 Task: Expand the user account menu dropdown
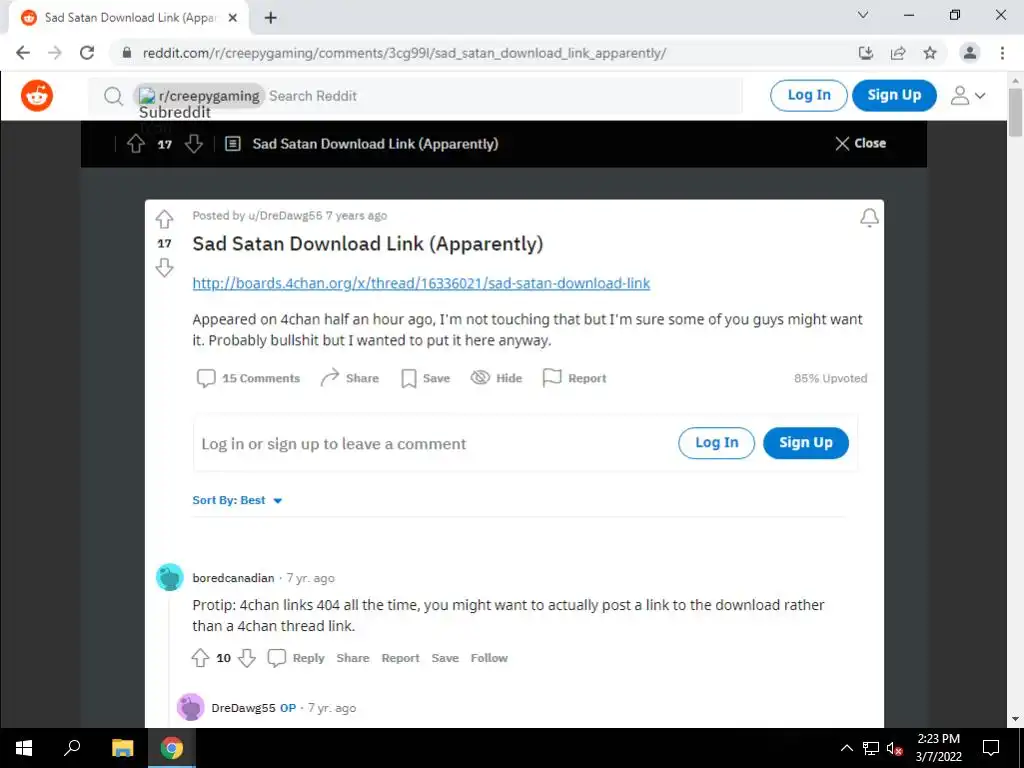coord(968,95)
